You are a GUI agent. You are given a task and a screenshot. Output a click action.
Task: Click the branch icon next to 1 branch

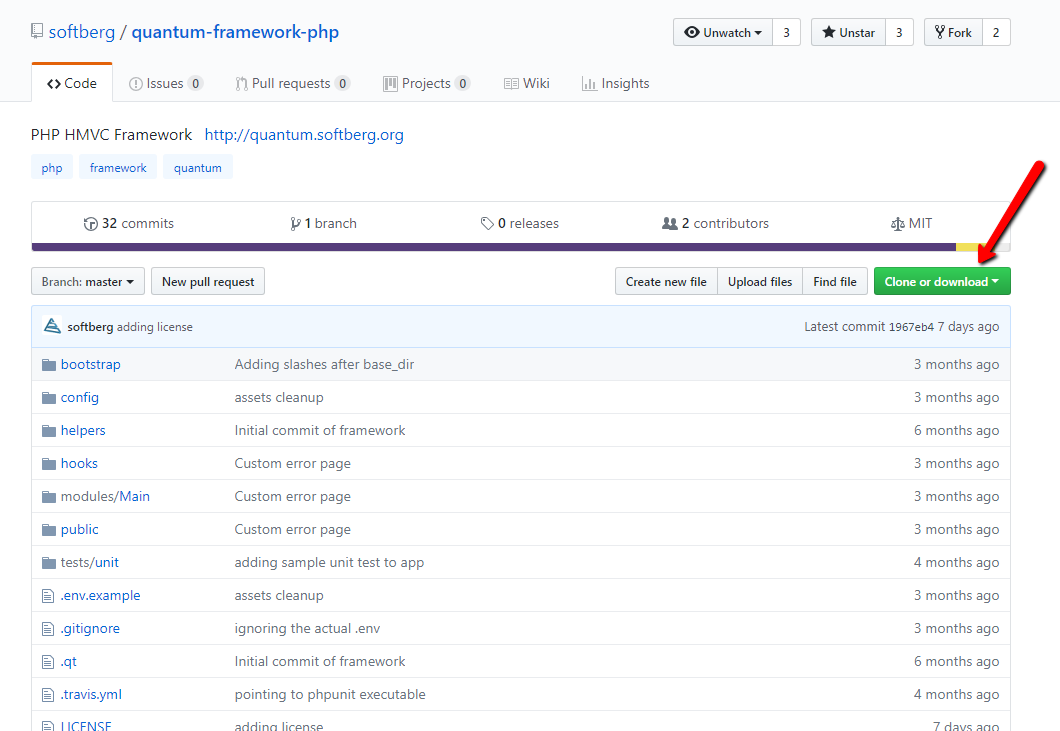coord(295,224)
